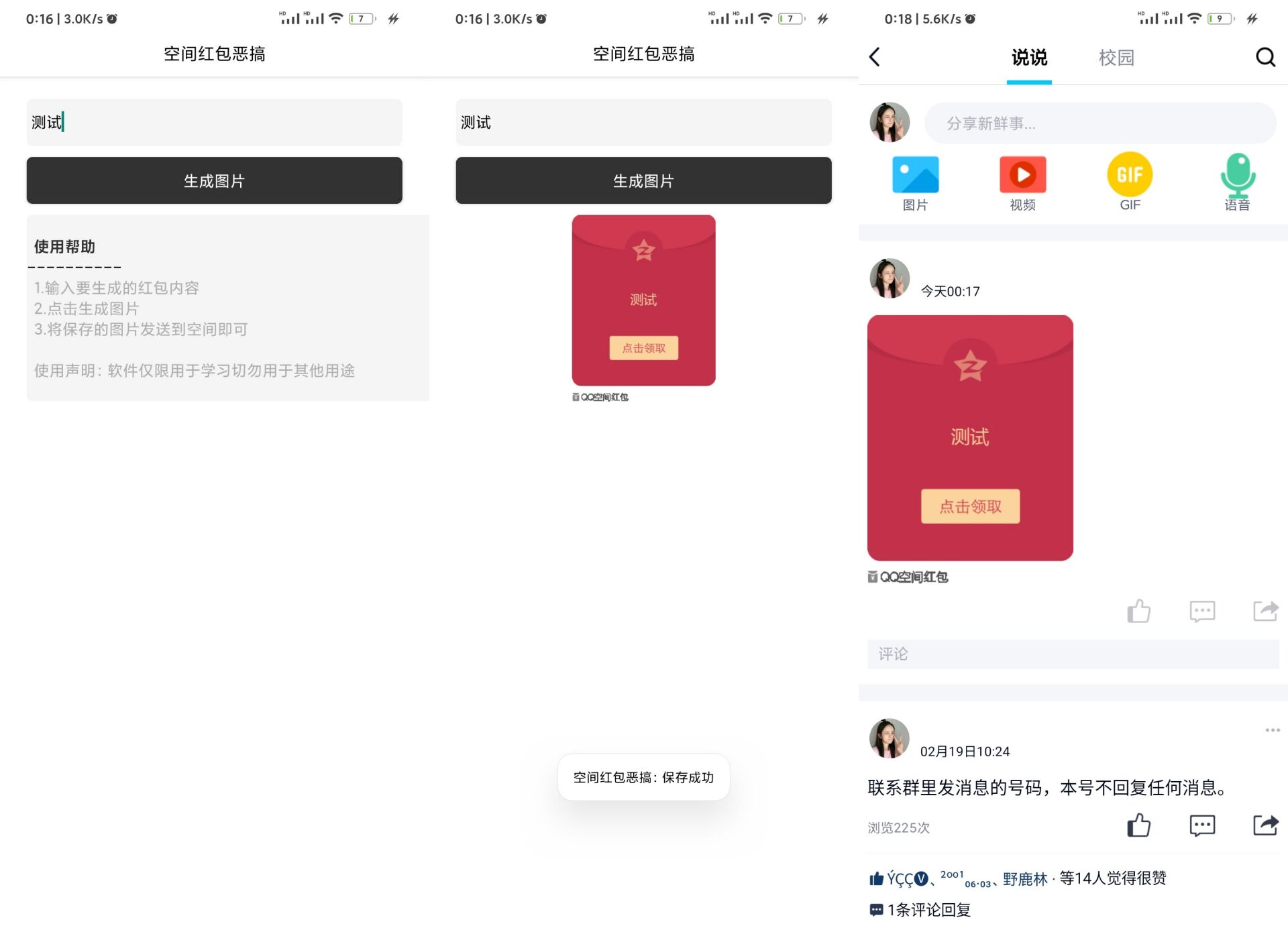This screenshot has width=1288, height=930.
Task: Share the 02月19日 post with forward arrow icon
Action: coord(1265,825)
